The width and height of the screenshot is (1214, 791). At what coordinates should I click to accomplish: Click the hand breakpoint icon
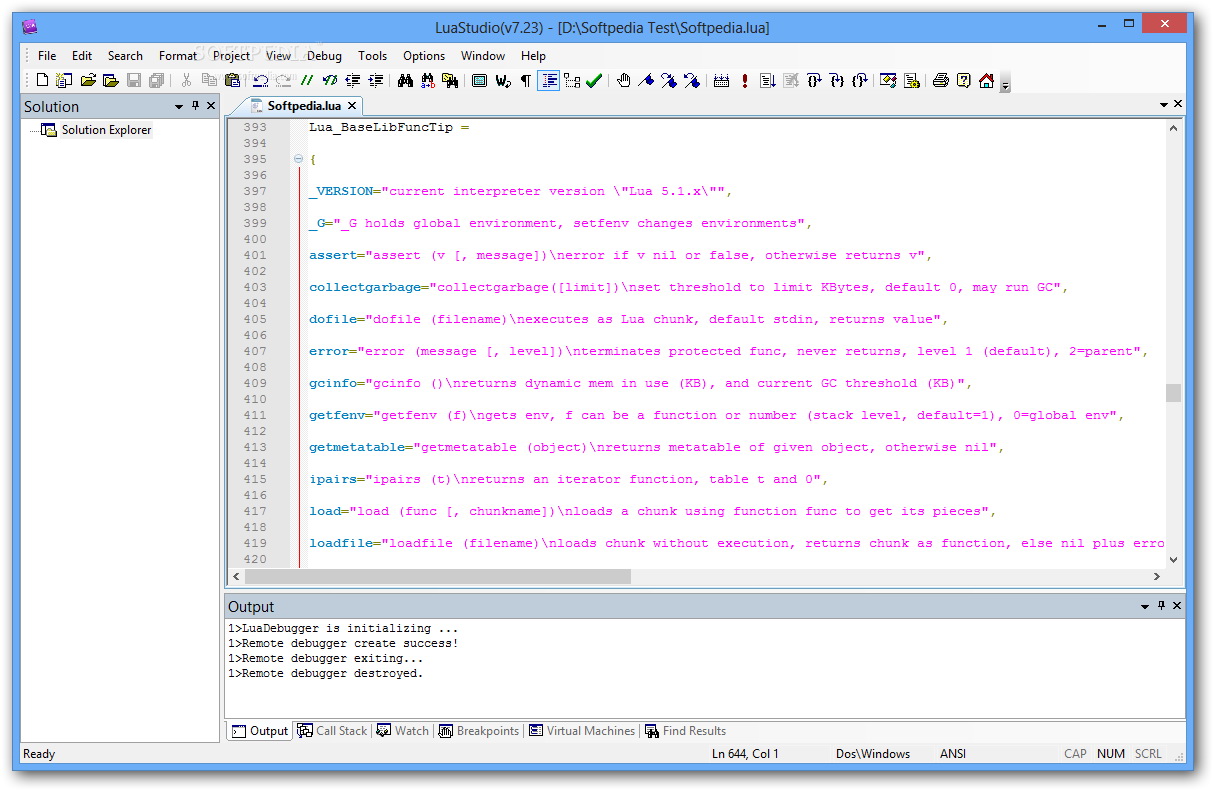click(x=623, y=81)
